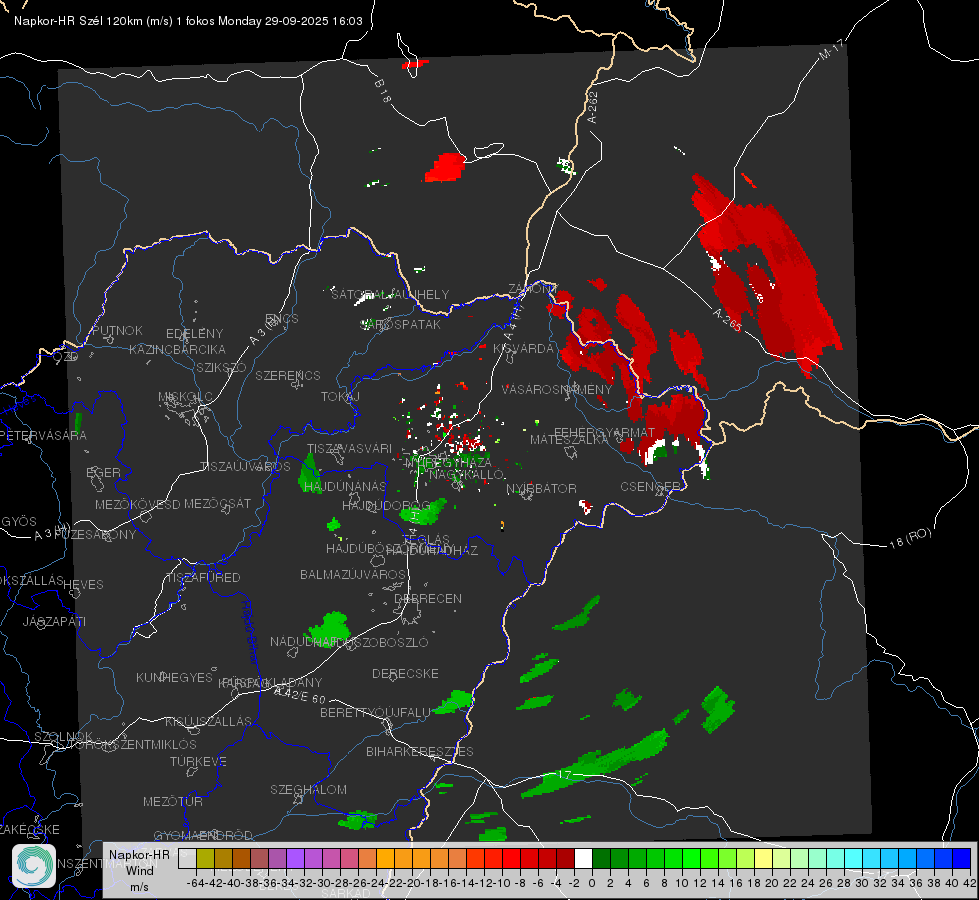Click the '18 (RO)' road label
Screen dimensions: 979x900
point(910,538)
